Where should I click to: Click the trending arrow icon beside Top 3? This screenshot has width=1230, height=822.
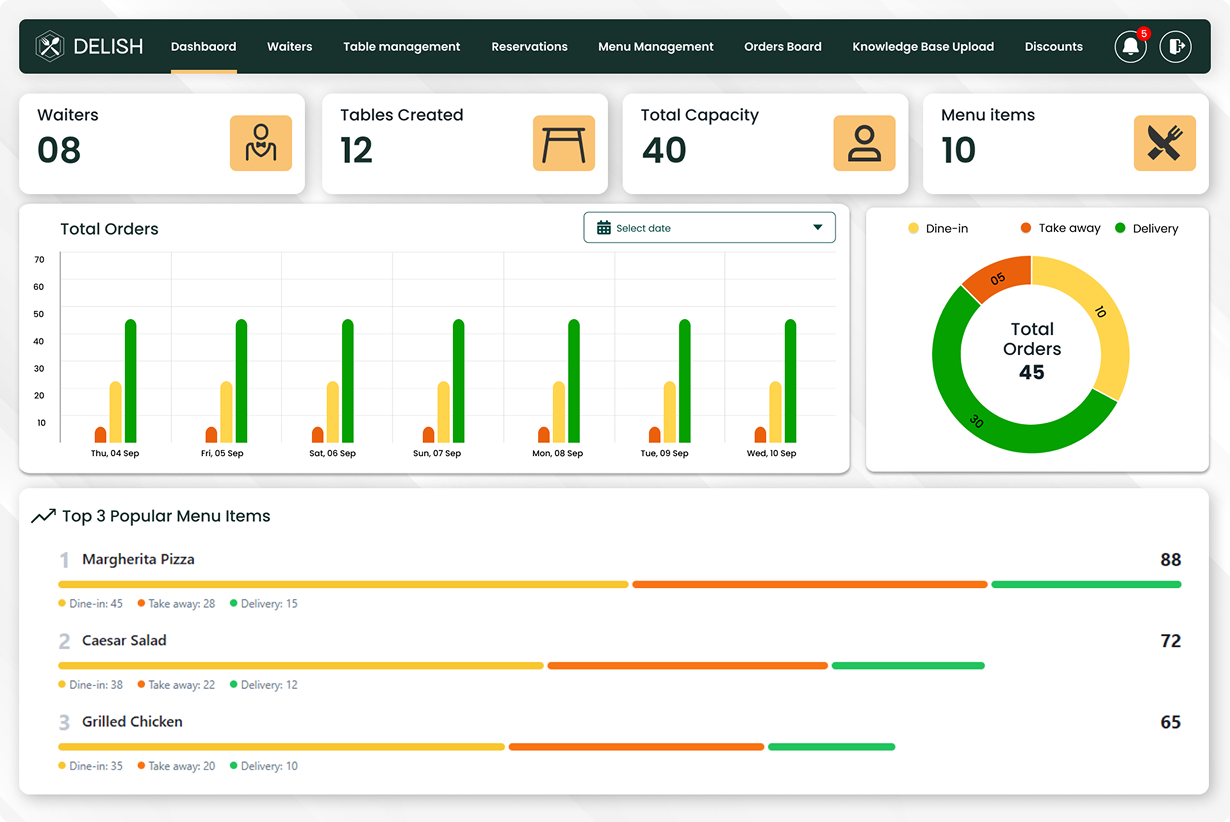[43, 517]
